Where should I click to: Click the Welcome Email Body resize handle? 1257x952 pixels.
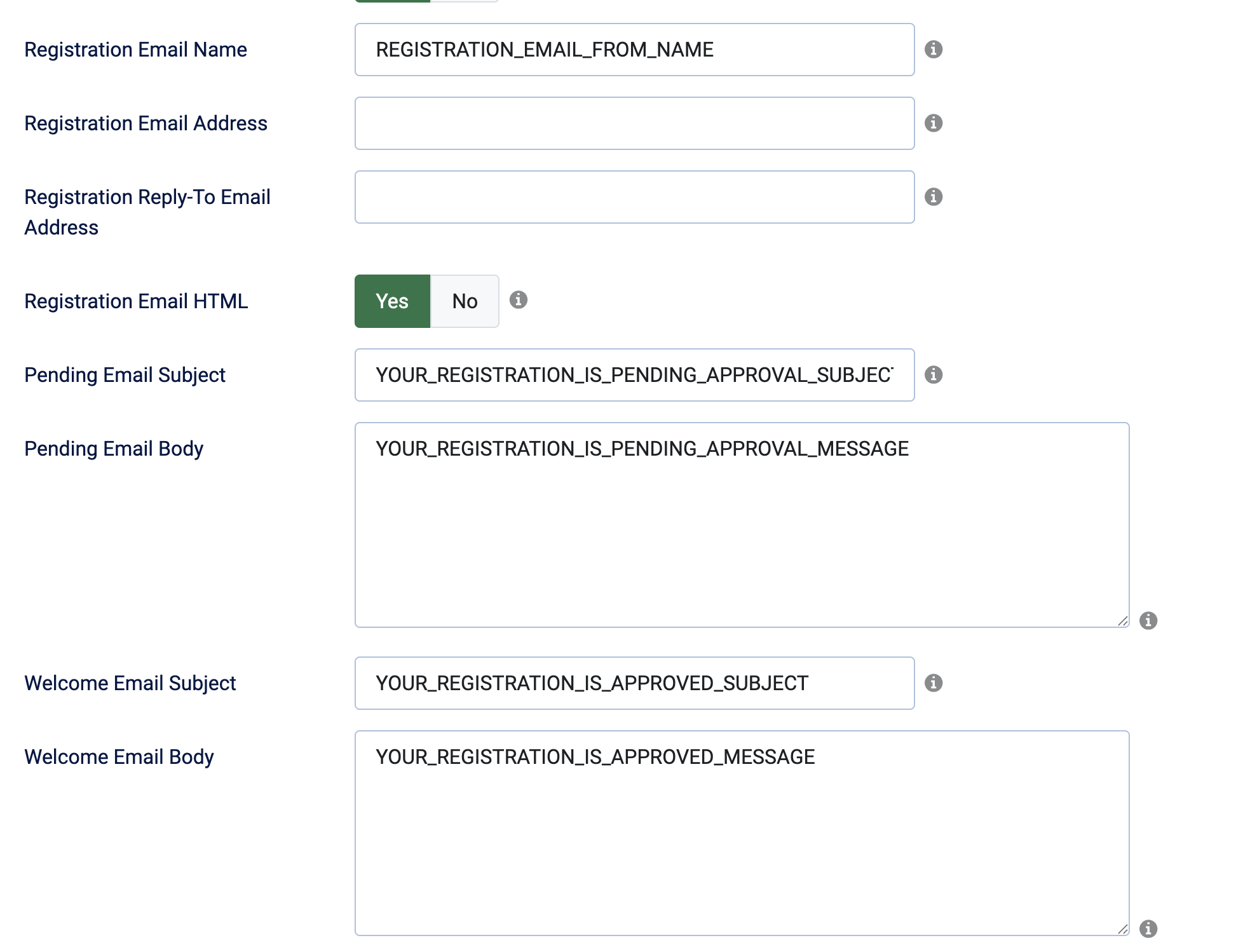coord(1122,929)
